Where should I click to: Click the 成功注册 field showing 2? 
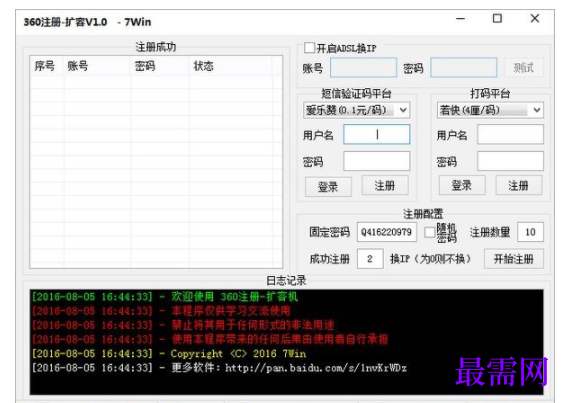tap(370, 259)
